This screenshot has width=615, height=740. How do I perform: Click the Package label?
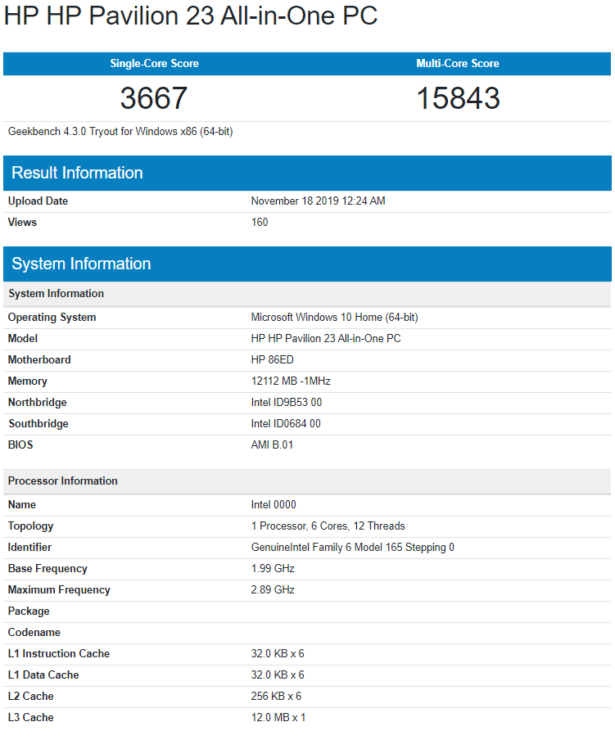coord(29,611)
